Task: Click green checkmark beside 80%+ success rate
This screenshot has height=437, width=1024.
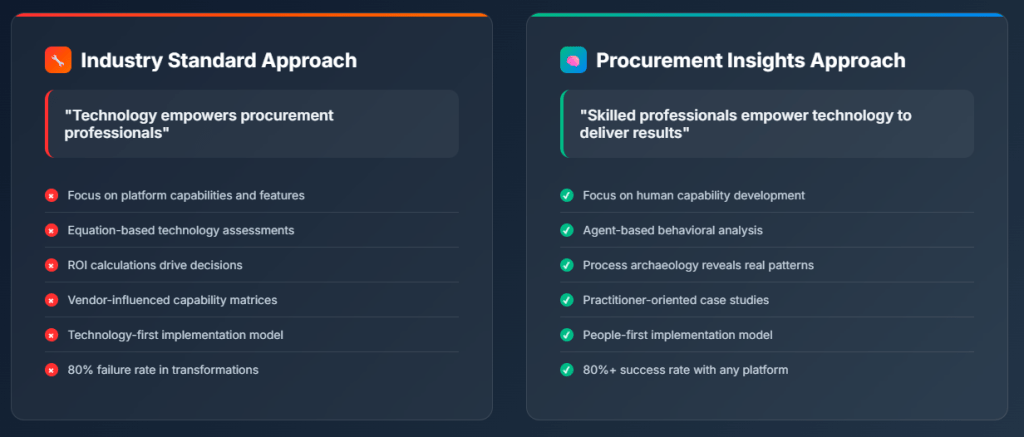Action: point(566,370)
